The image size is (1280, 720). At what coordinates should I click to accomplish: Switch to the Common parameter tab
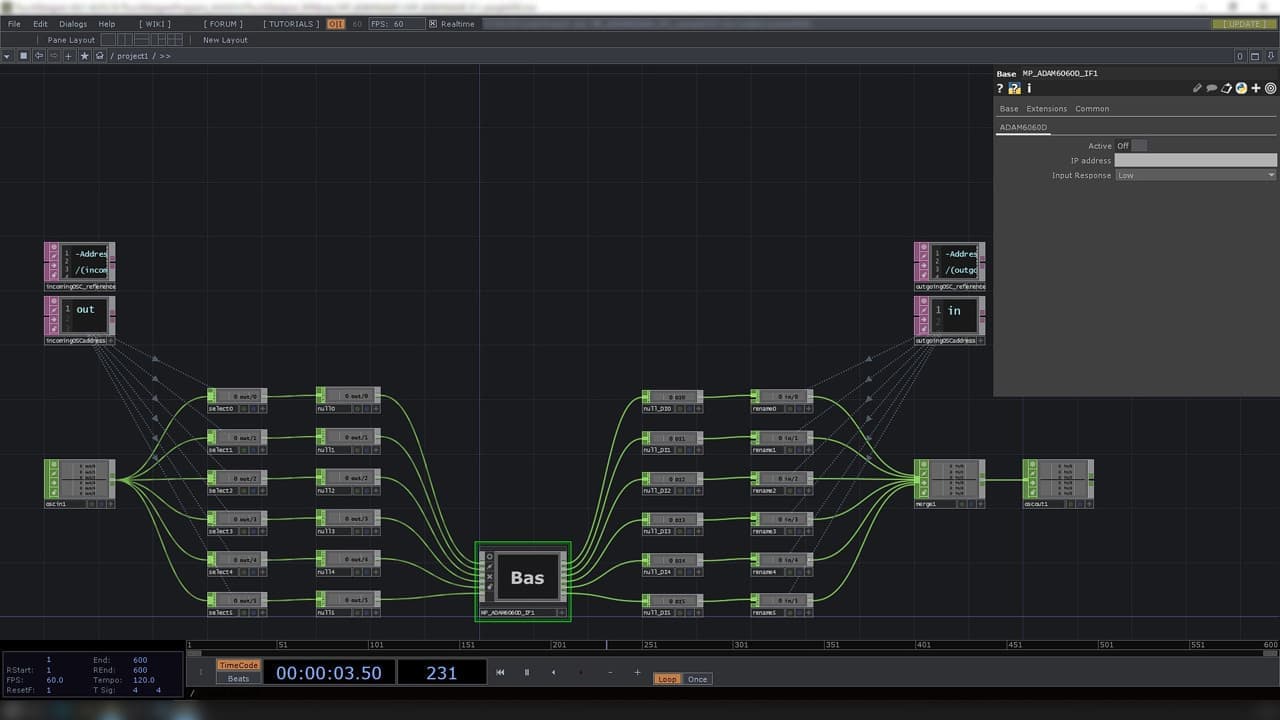tap(1092, 108)
